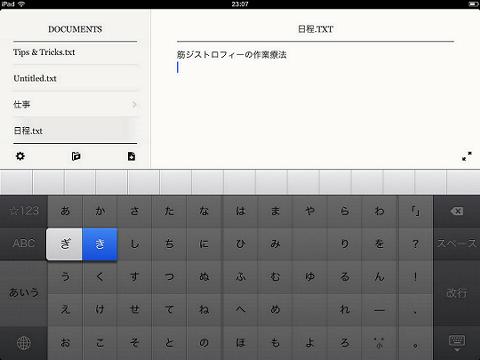
Task: Open the settings gear in Documents panel
Action: tap(20, 156)
